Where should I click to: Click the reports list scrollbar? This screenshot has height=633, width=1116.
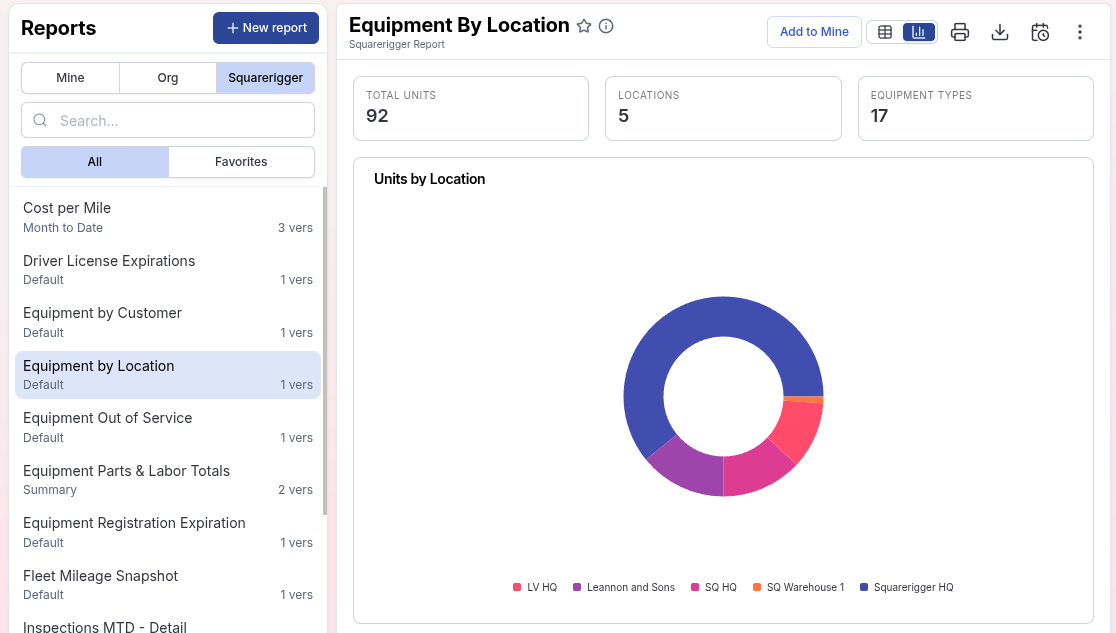coord(325,350)
